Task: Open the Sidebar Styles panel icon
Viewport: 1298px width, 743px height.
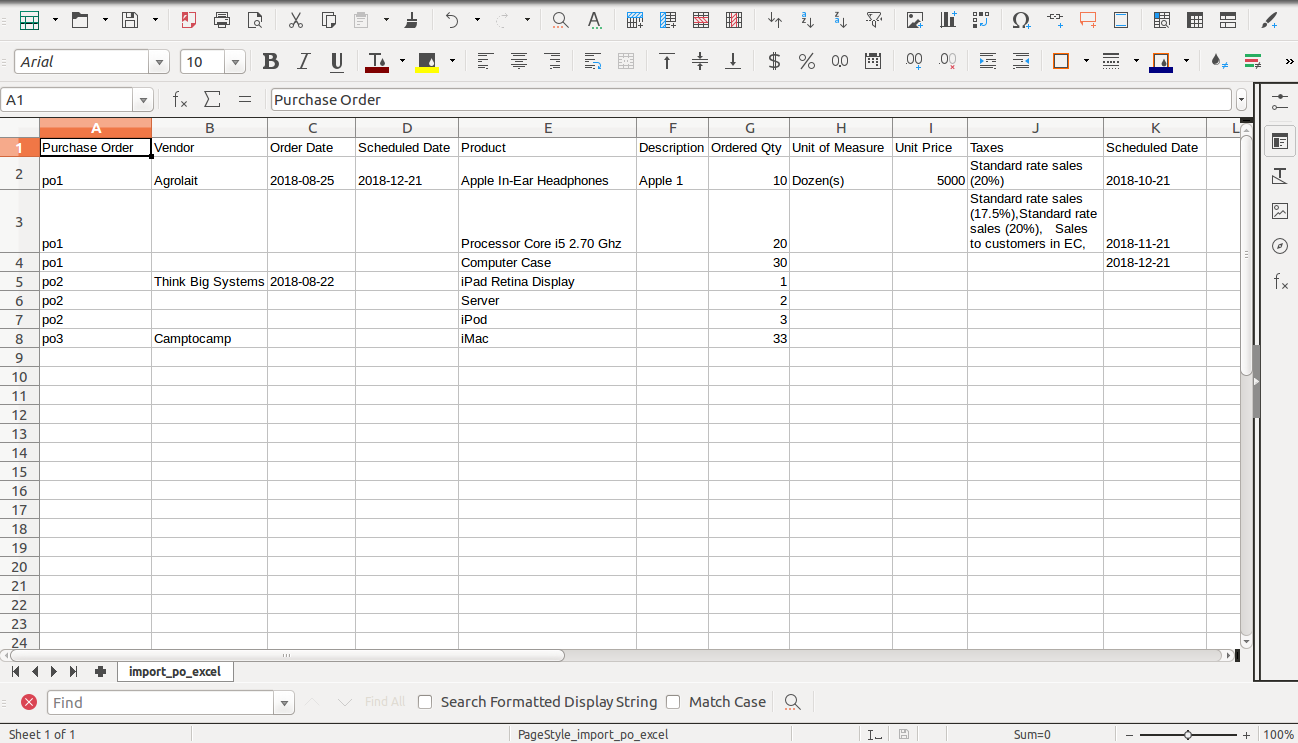Action: tap(1280, 176)
